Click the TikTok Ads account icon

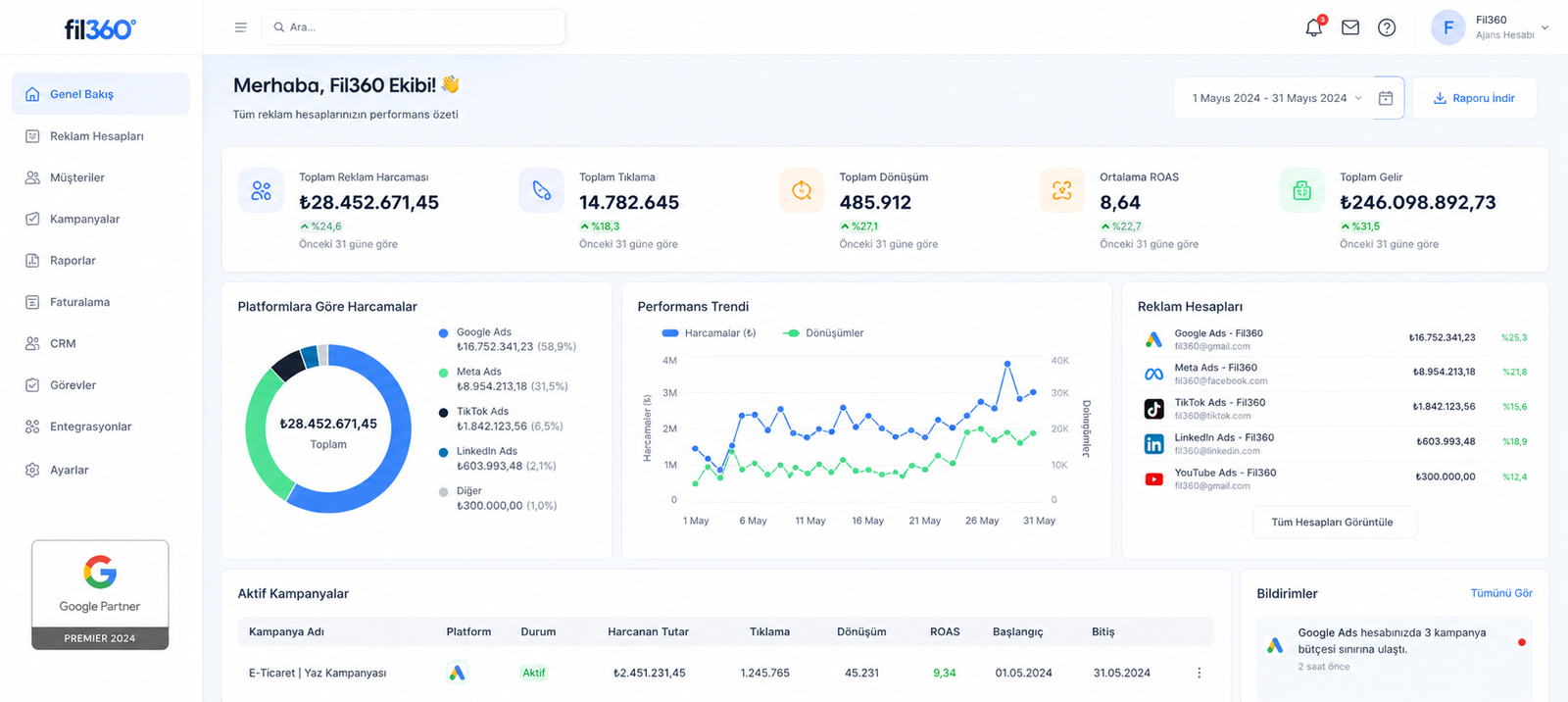[x=1154, y=409]
